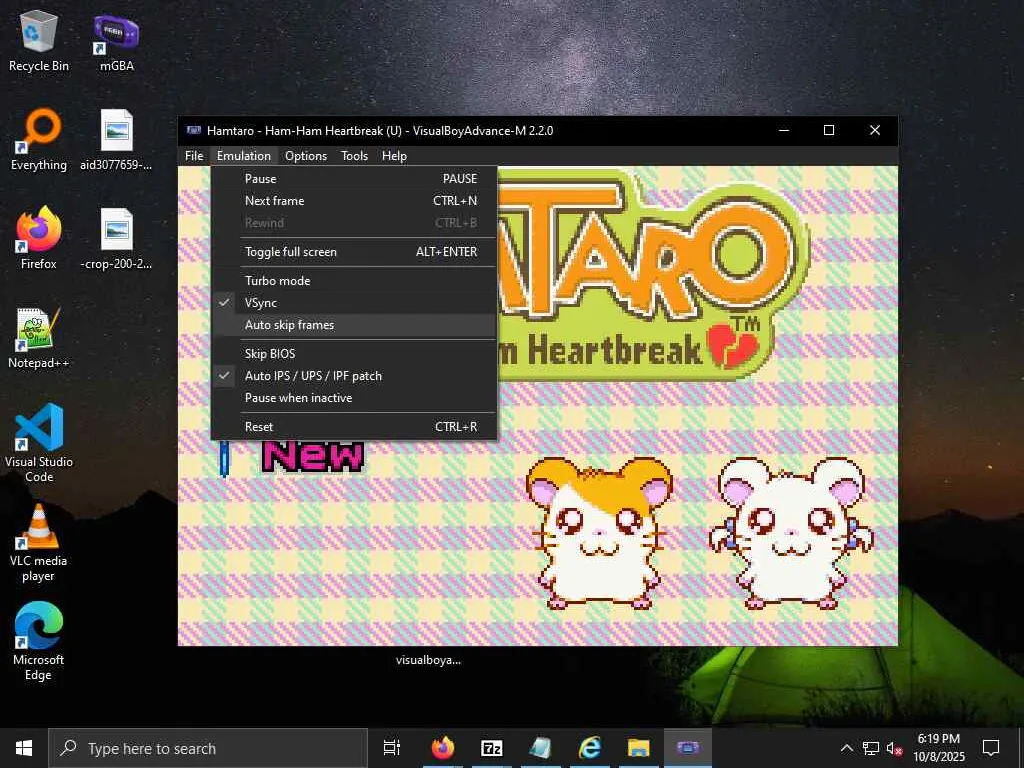Open the File menu
Screen dimensions: 1024x768
click(x=194, y=155)
